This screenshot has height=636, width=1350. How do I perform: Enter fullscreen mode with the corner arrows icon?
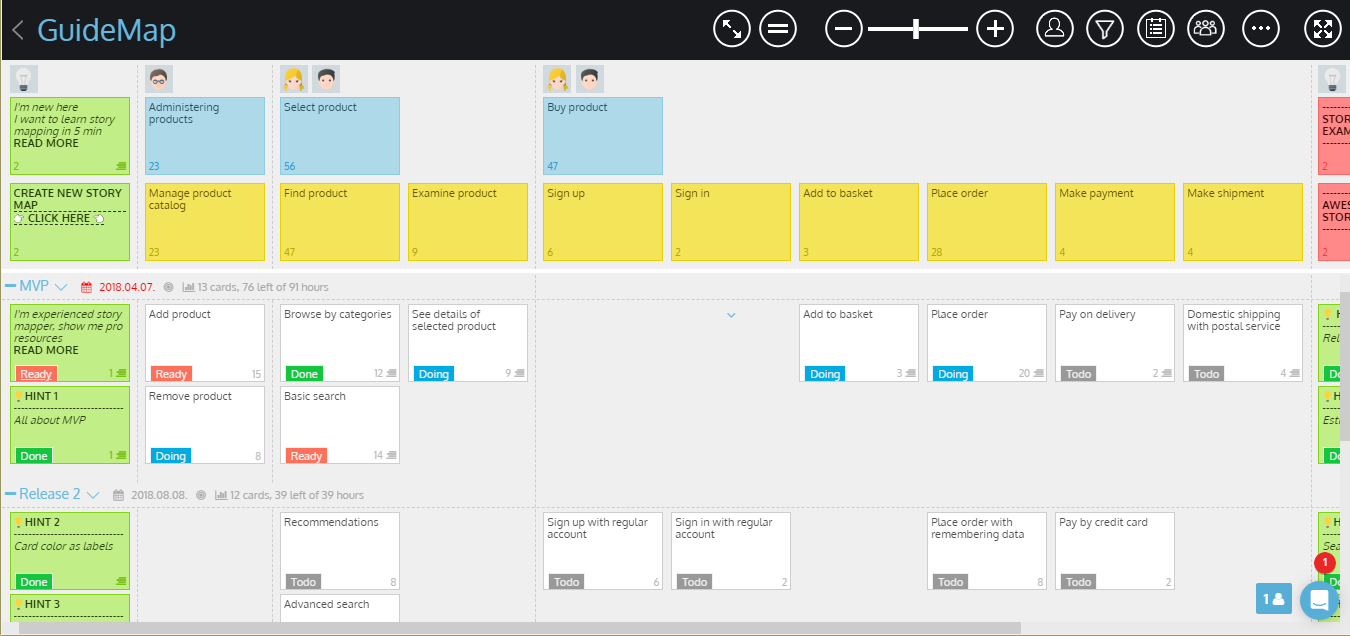pyautogui.click(x=1323, y=29)
